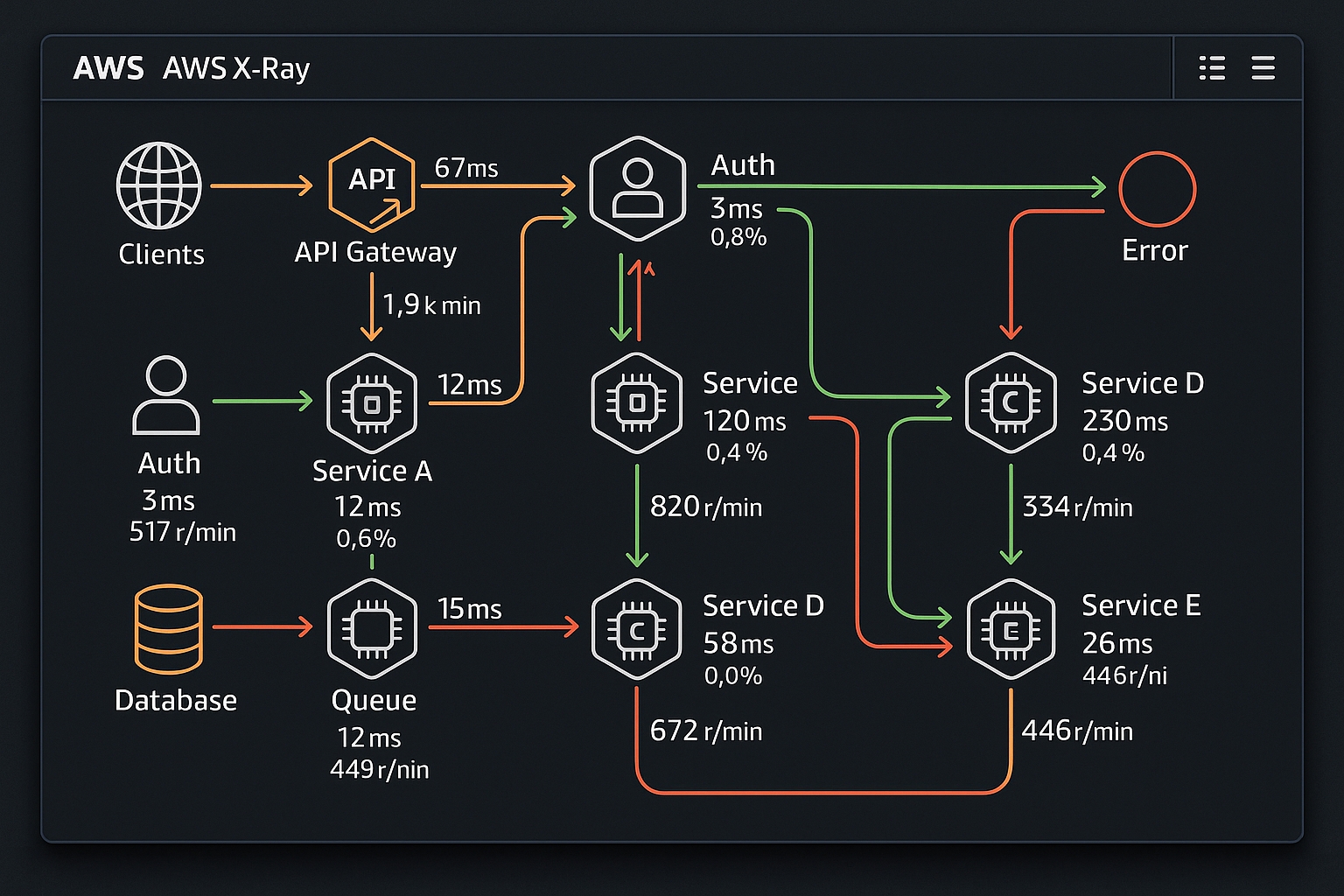Viewport: 1344px width, 896px height.
Task: Select the Service A name label
Action: [x=372, y=471]
